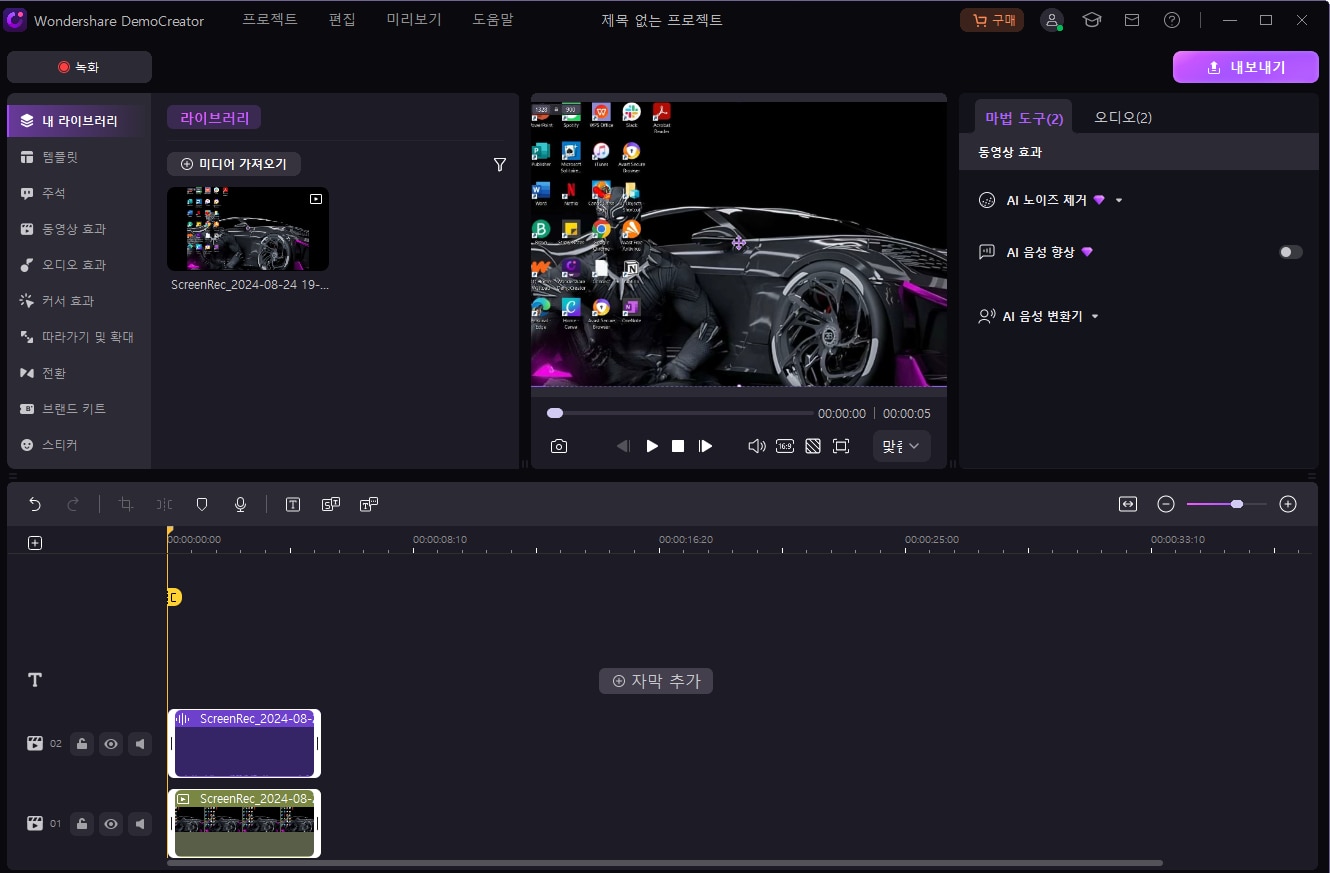Start recording with the 녹화 button
Image resolution: width=1330 pixels, height=873 pixels.
click(79, 67)
